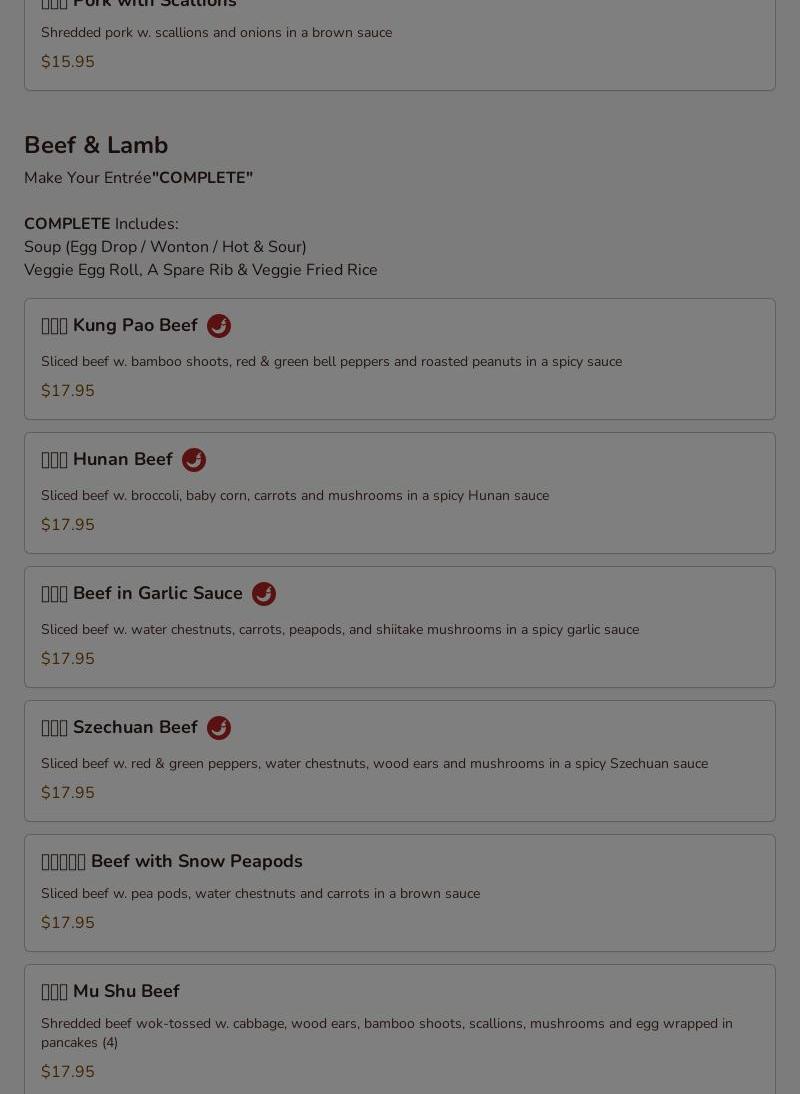Open the Mu Shu Beef item title
The image size is (800, 1094).
pyautogui.click(x=110, y=991)
